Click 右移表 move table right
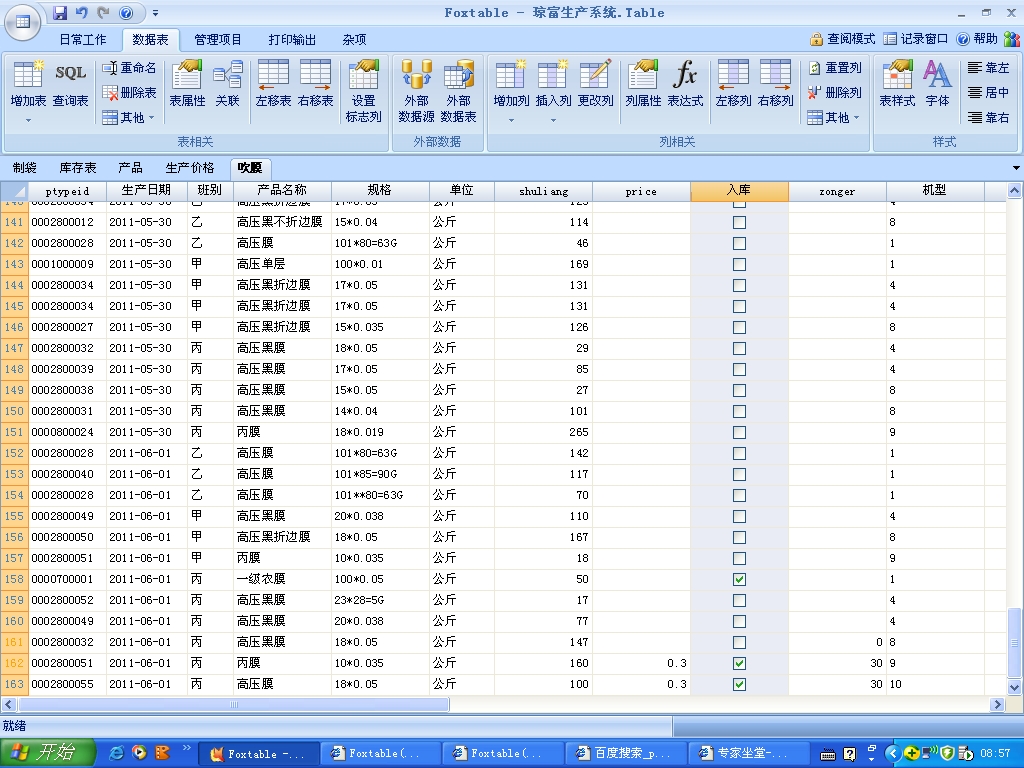1024x768 pixels. pyautogui.click(x=315, y=84)
